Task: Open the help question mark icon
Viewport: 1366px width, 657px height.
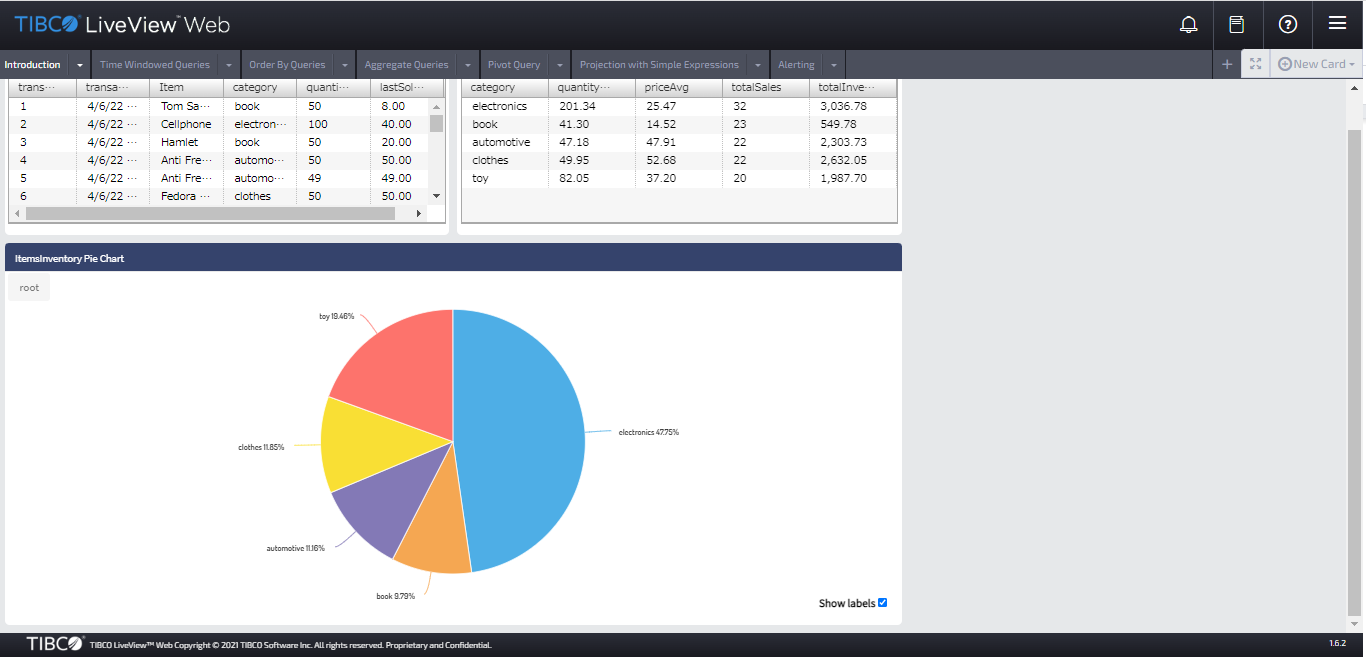Action: (x=1288, y=25)
